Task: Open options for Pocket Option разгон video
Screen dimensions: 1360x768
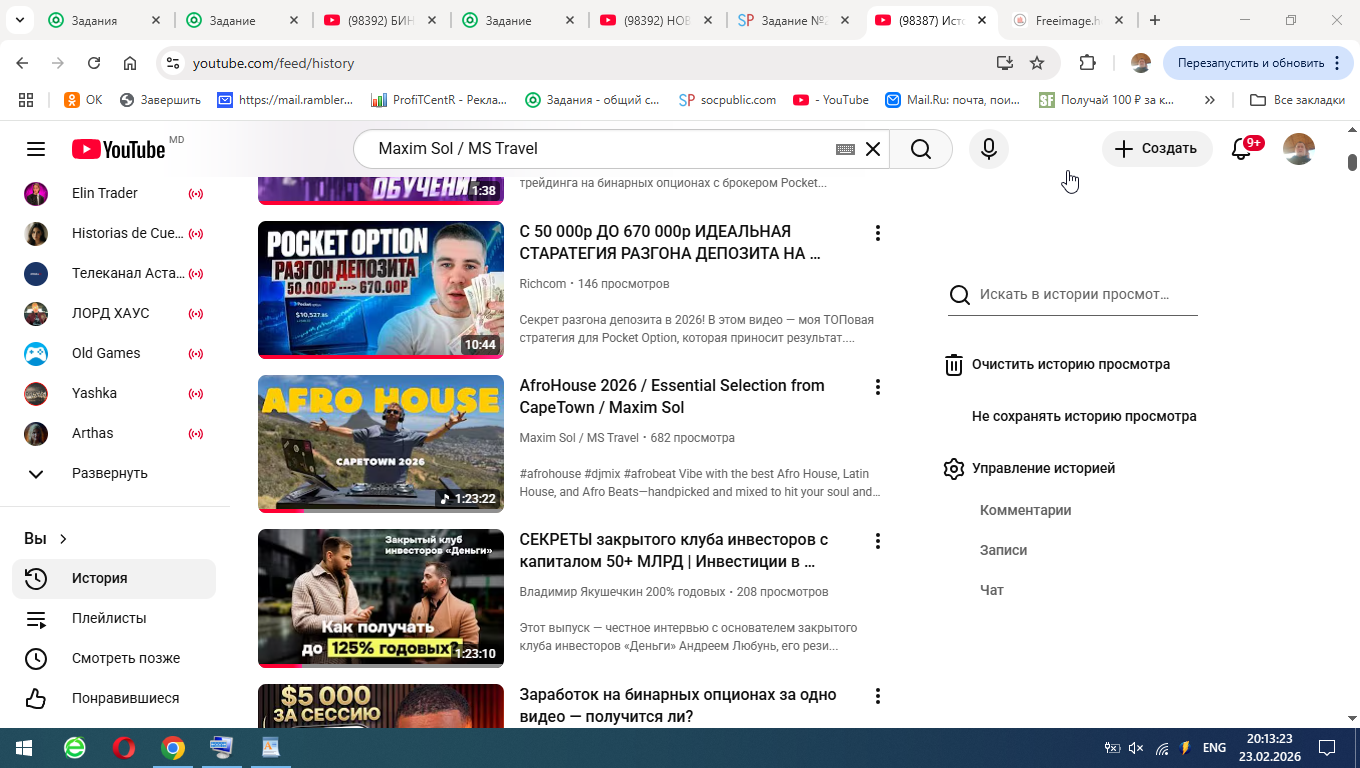Action: coord(877,233)
